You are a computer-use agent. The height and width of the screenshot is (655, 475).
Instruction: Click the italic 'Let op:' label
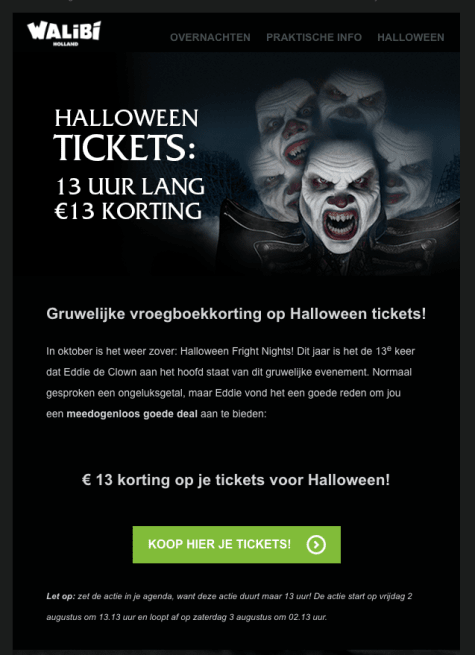pyautogui.click(x=61, y=597)
